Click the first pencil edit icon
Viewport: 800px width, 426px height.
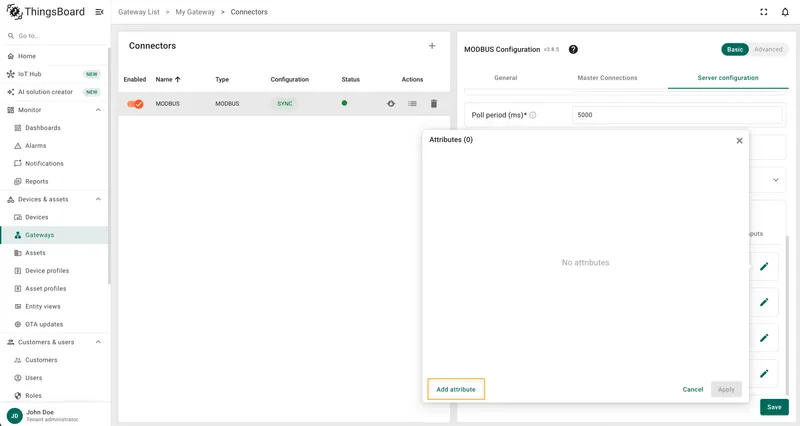(764, 266)
